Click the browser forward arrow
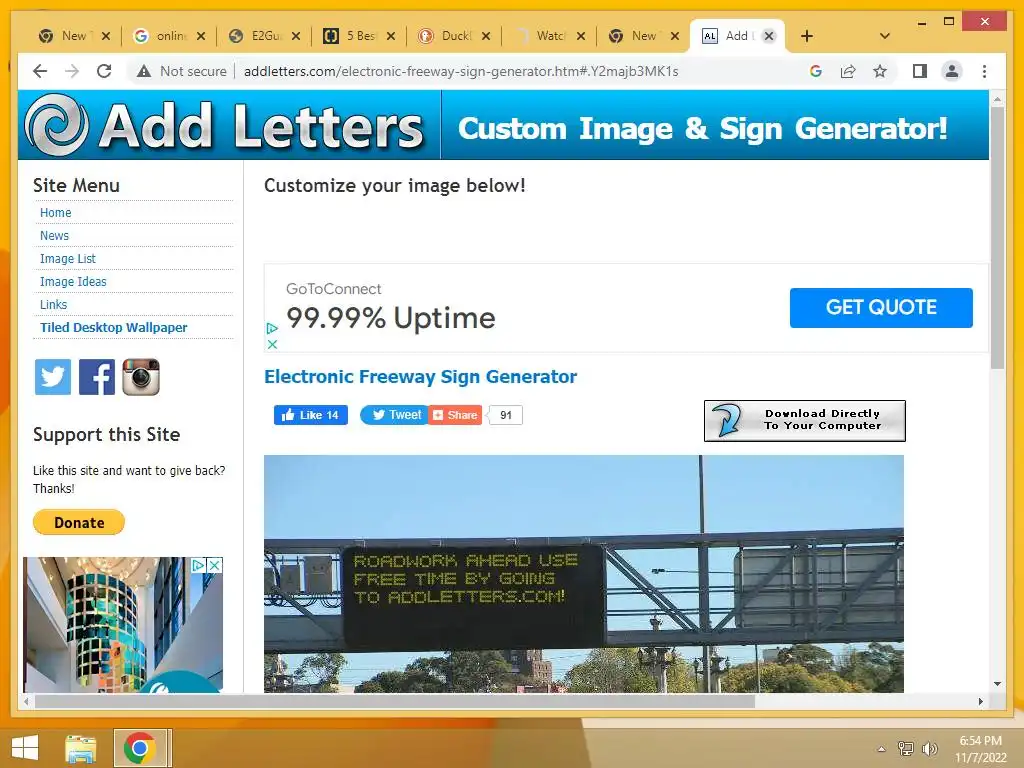 tap(72, 71)
